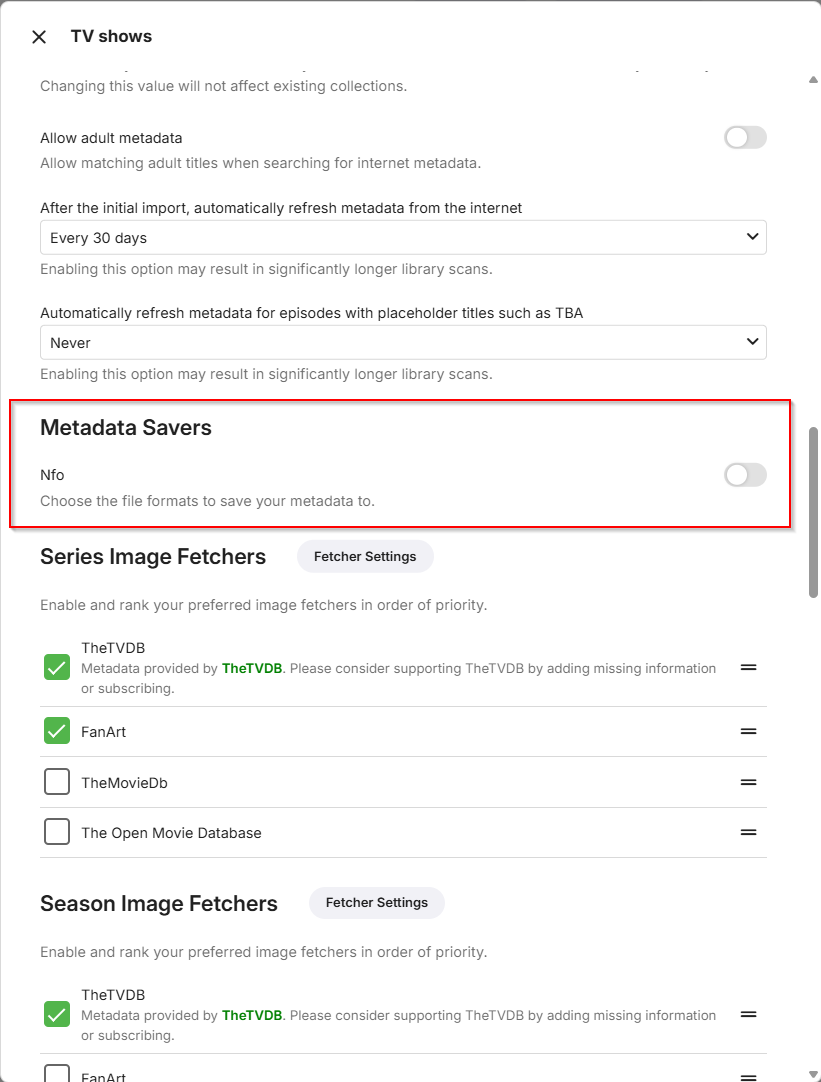
Task: Uncheck FanArt in Series Image Fetchers
Action: pyautogui.click(x=57, y=731)
